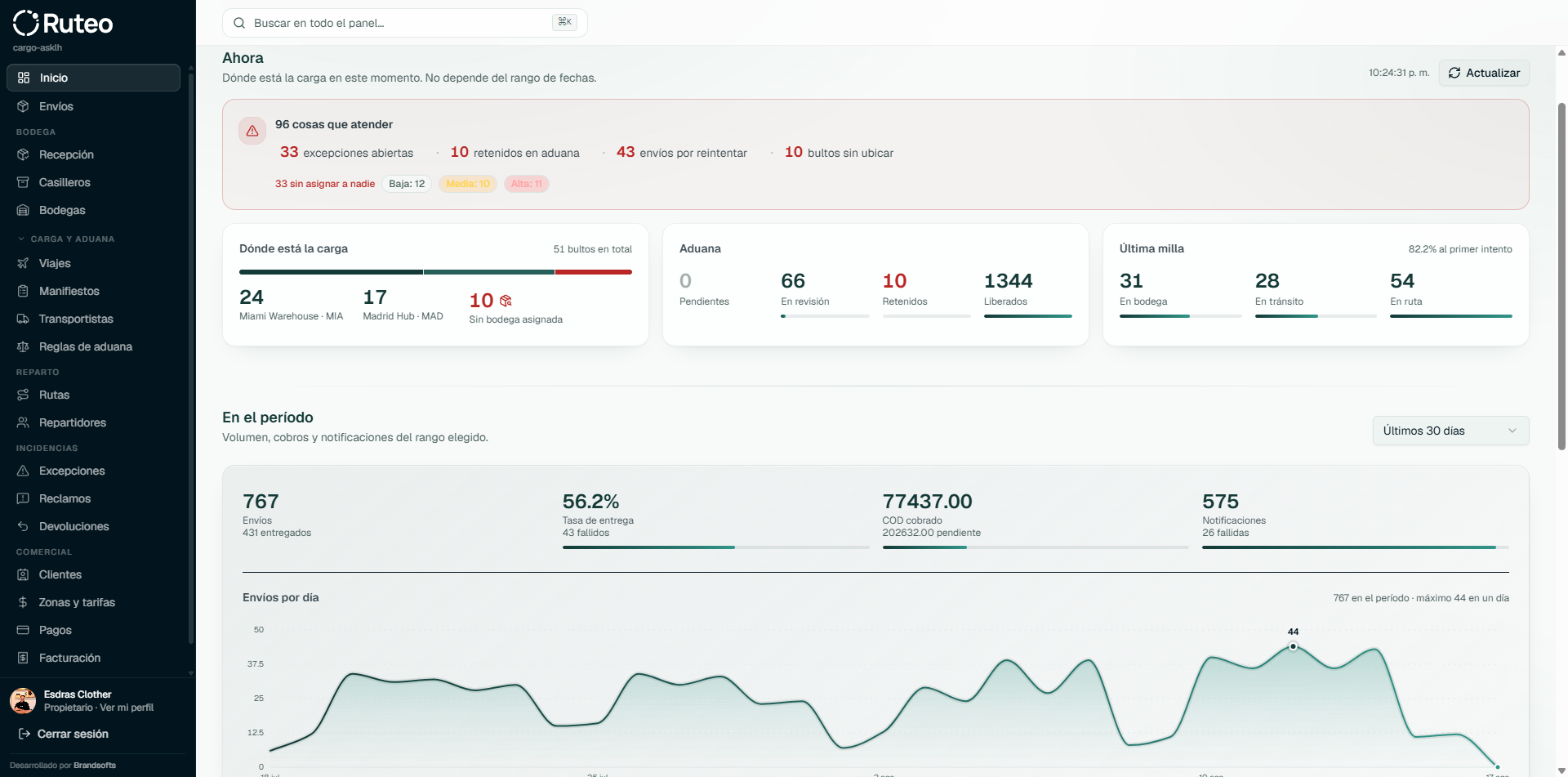Screen dimensions: 1568x777
Task: Click the Casilleros sidebar icon
Action: tap(23, 182)
